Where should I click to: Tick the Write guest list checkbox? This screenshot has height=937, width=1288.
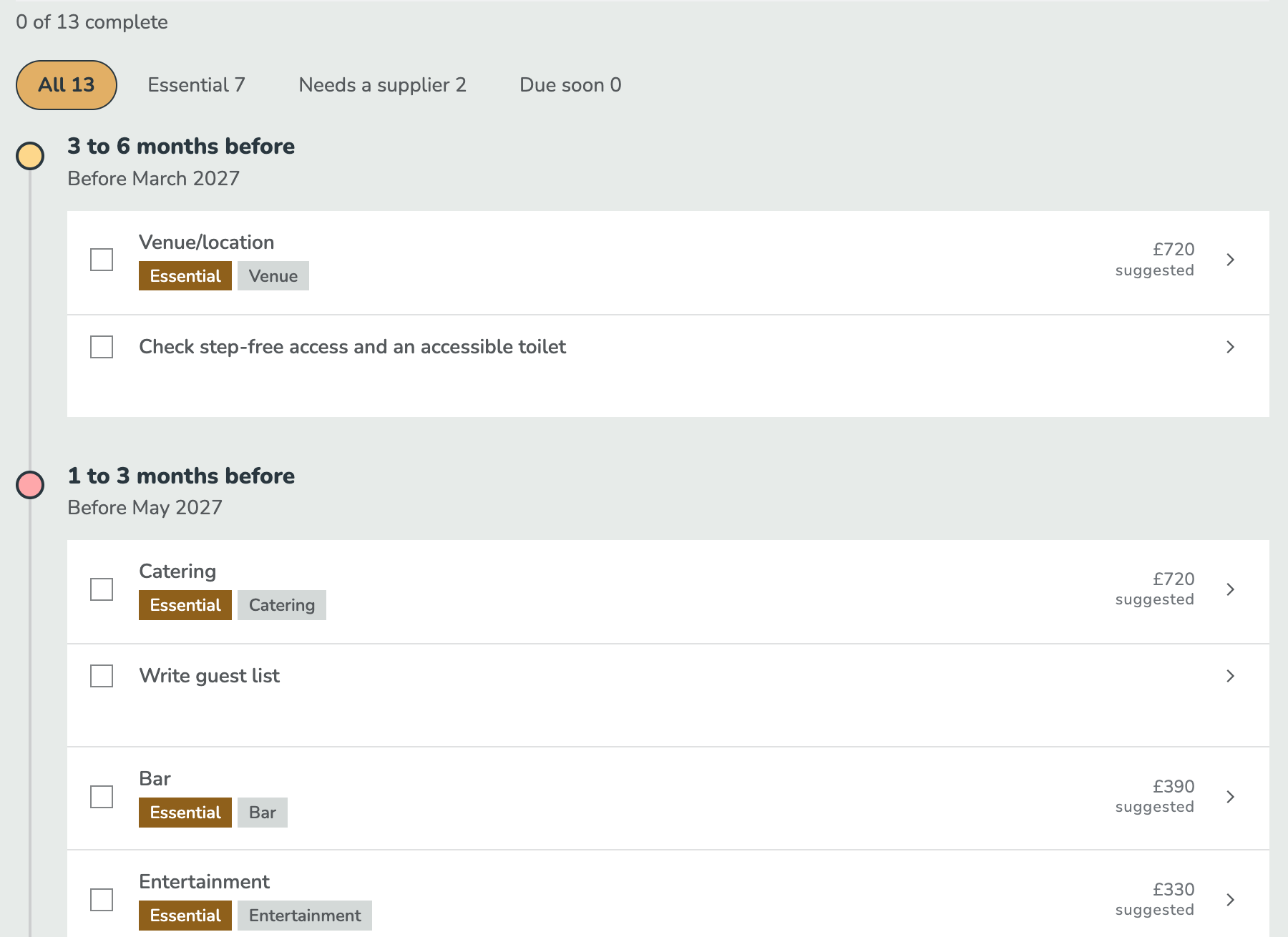click(x=101, y=676)
